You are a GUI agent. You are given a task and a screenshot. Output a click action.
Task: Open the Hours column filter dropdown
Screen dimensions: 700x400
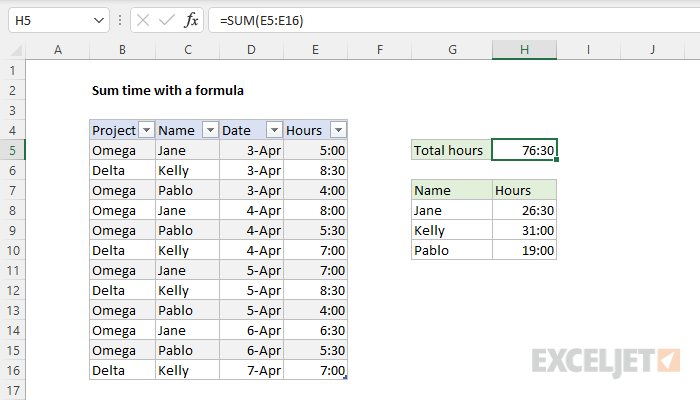338,130
